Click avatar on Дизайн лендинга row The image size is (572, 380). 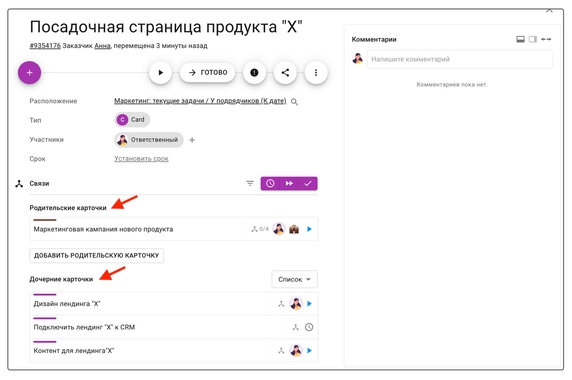pos(296,303)
